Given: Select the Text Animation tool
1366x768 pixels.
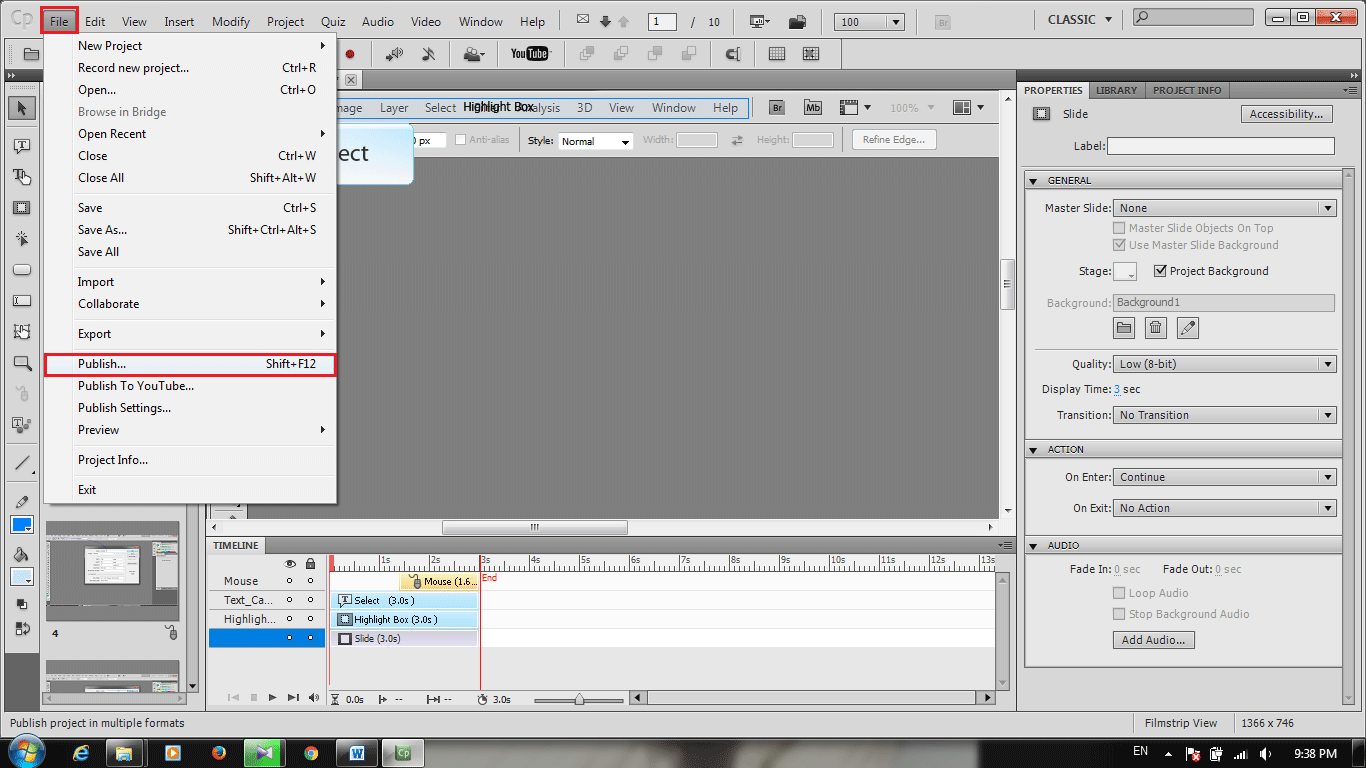Looking at the screenshot, I should pos(22,425).
